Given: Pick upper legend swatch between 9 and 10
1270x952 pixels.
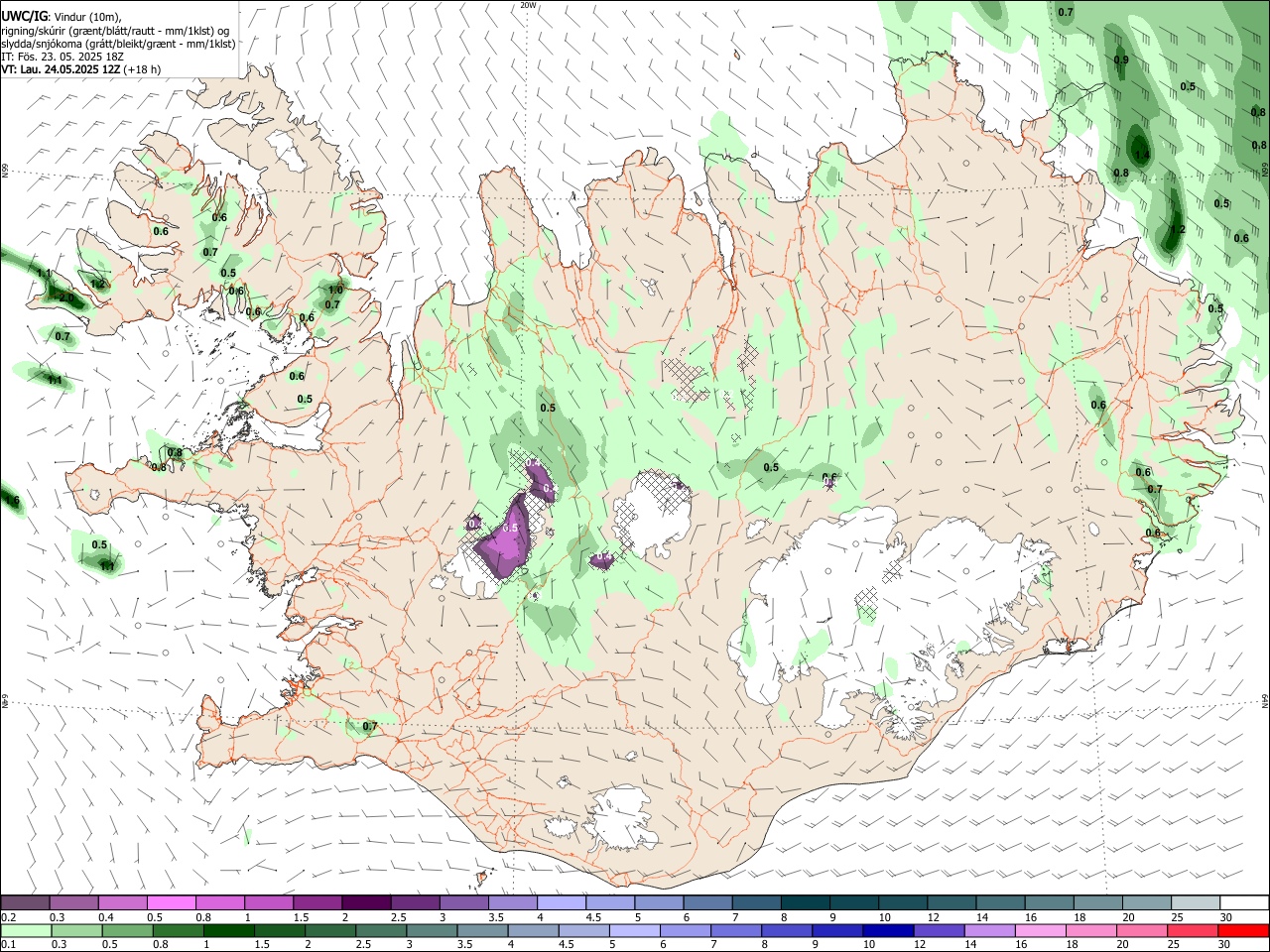Looking at the screenshot, I should (x=852, y=902).
